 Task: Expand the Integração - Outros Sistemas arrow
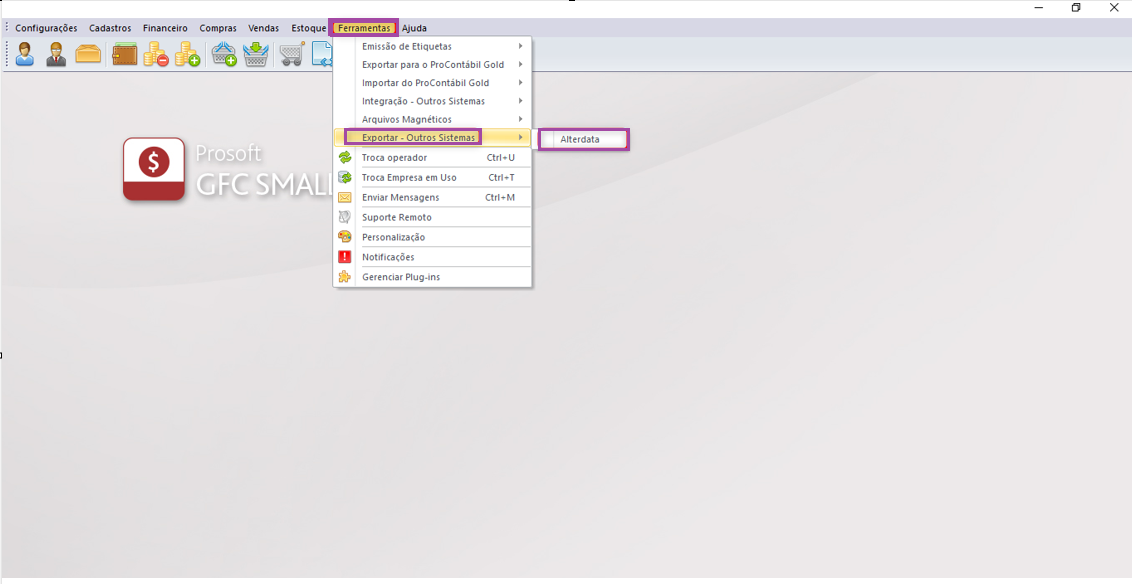(520, 101)
